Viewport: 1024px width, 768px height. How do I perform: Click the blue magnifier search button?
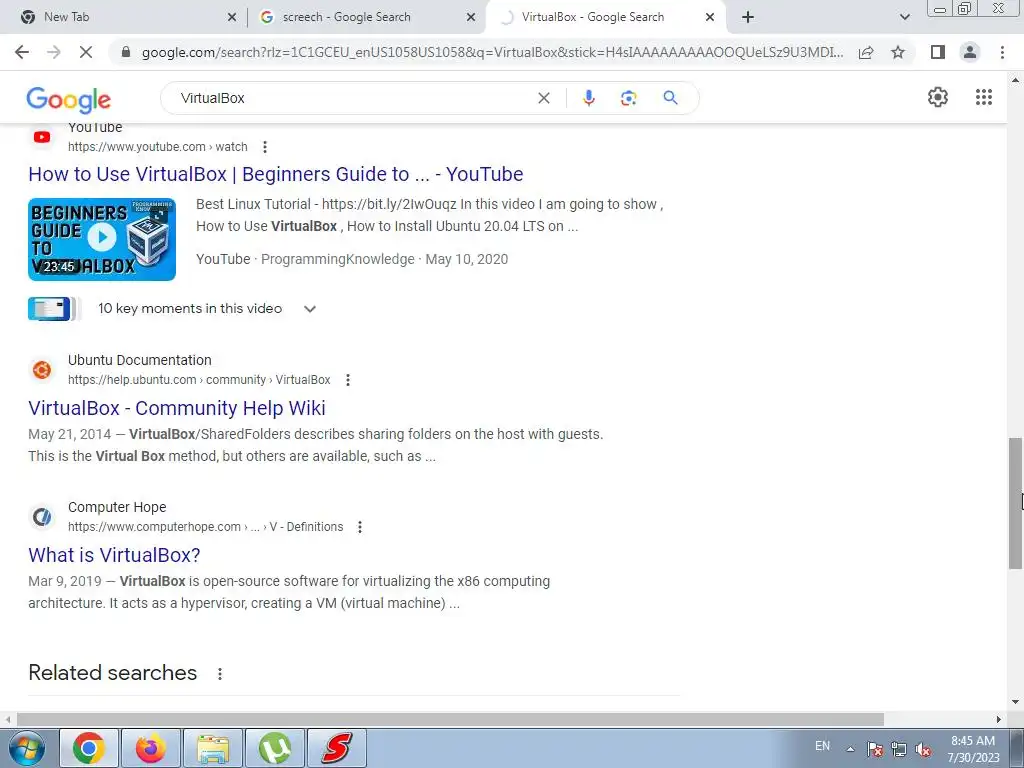(x=670, y=98)
